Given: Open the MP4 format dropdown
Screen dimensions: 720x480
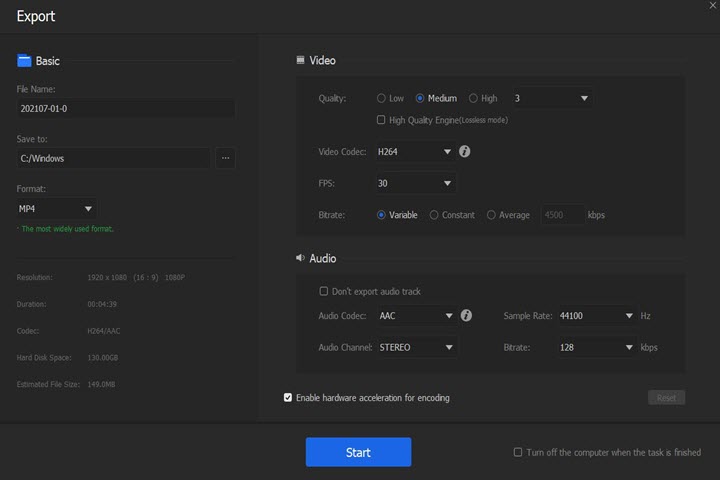Looking at the screenshot, I should click(x=57, y=209).
